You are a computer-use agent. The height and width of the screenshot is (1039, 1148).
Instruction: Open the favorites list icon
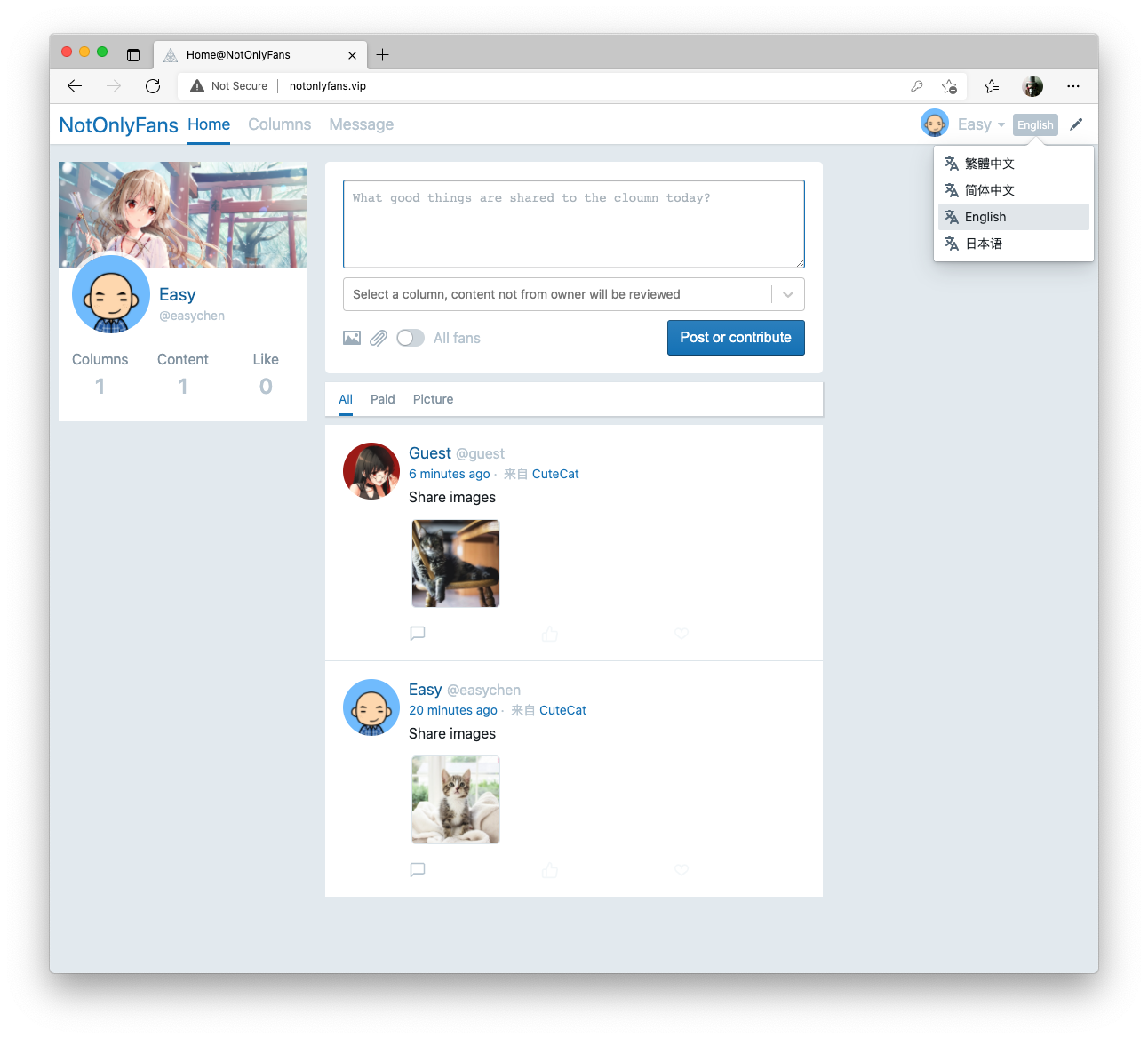pyautogui.click(x=992, y=86)
